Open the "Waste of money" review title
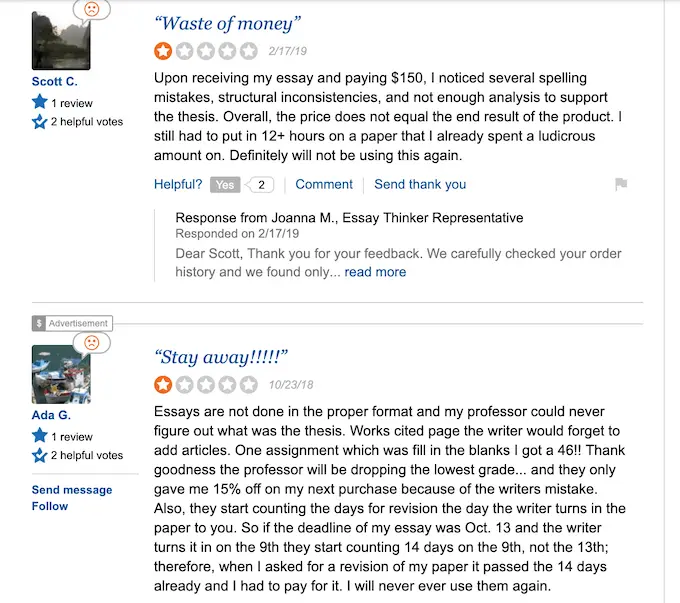The width and height of the screenshot is (680, 603). pyautogui.click(x=228, y=23)
